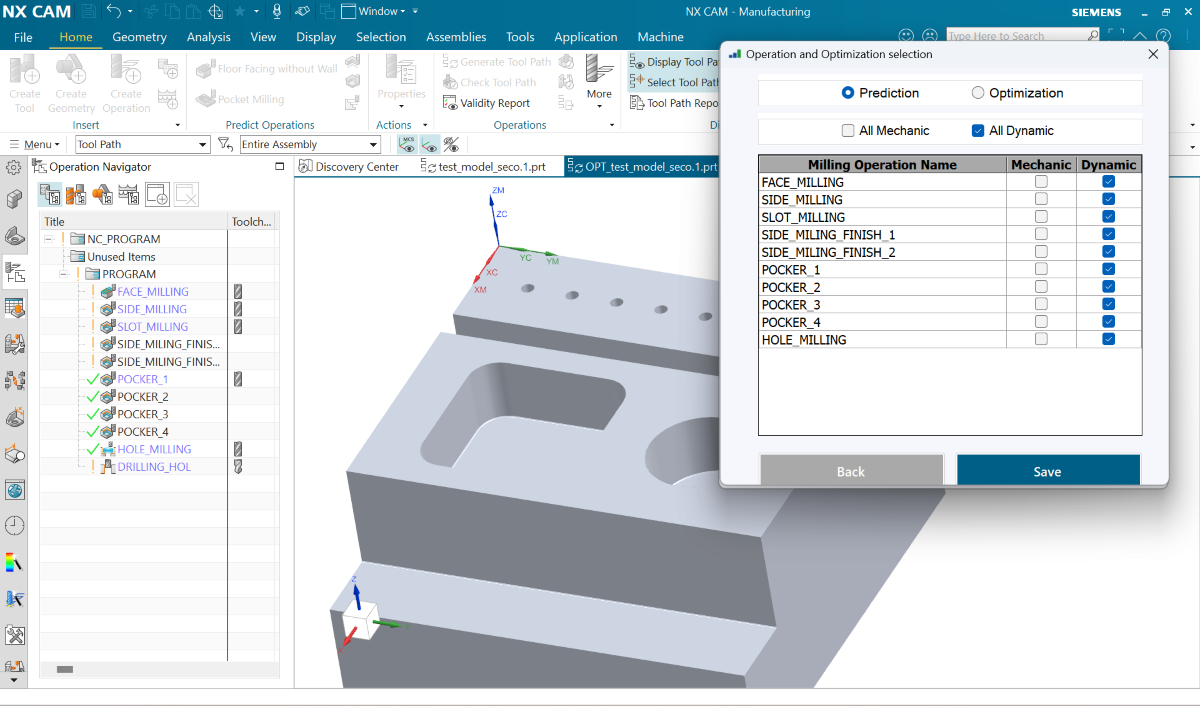The width and height of the screenshot is (1200, 706).
Task: Switch to test_model_seco.1.prt tab
Action: 485,167
